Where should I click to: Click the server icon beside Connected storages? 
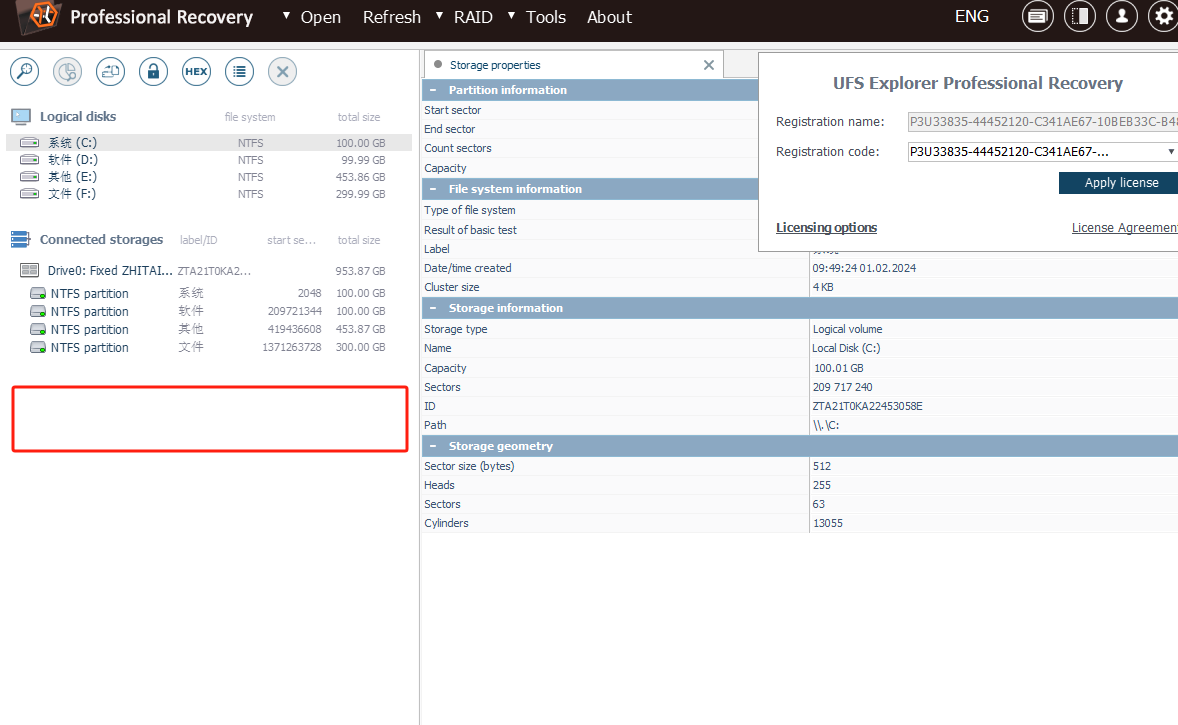(20, 240)
